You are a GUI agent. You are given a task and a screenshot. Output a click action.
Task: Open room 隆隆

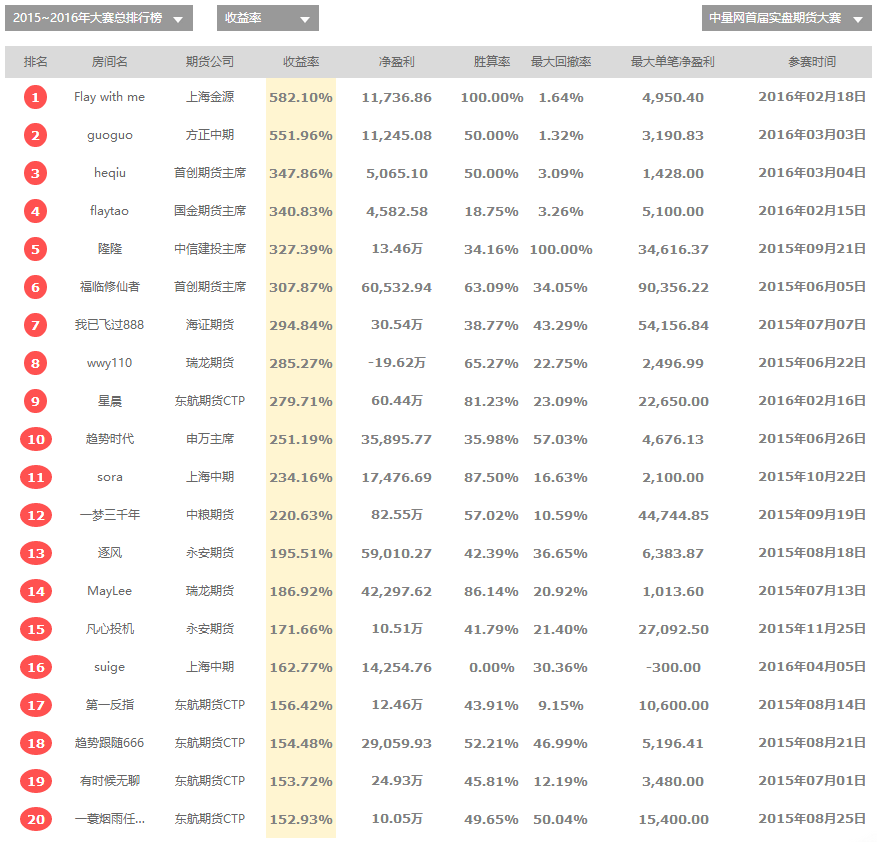click(110, 249)
